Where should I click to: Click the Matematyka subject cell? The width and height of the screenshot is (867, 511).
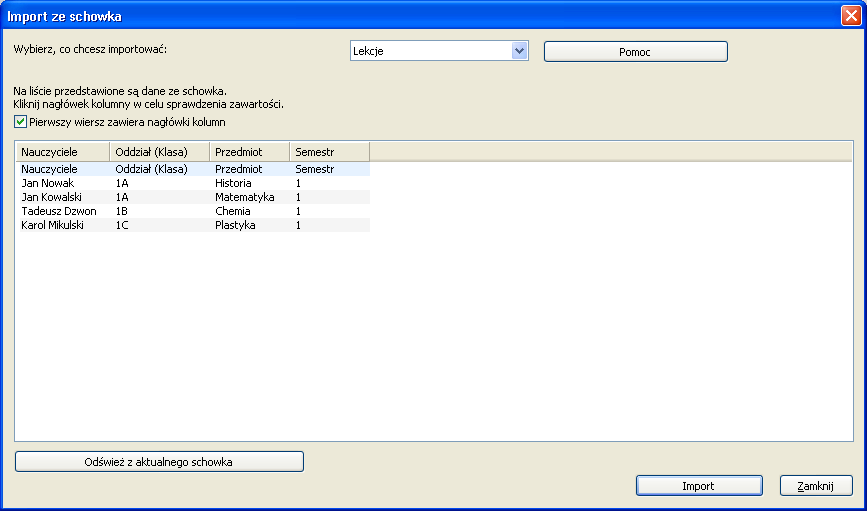(244, 198)
